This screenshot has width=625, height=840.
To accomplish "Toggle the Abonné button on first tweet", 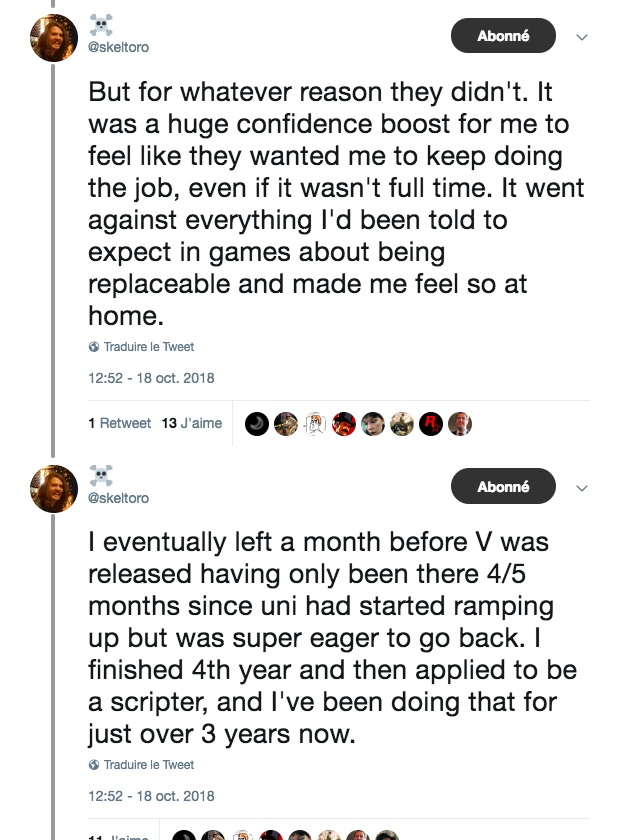I will (x=503, y=37).
